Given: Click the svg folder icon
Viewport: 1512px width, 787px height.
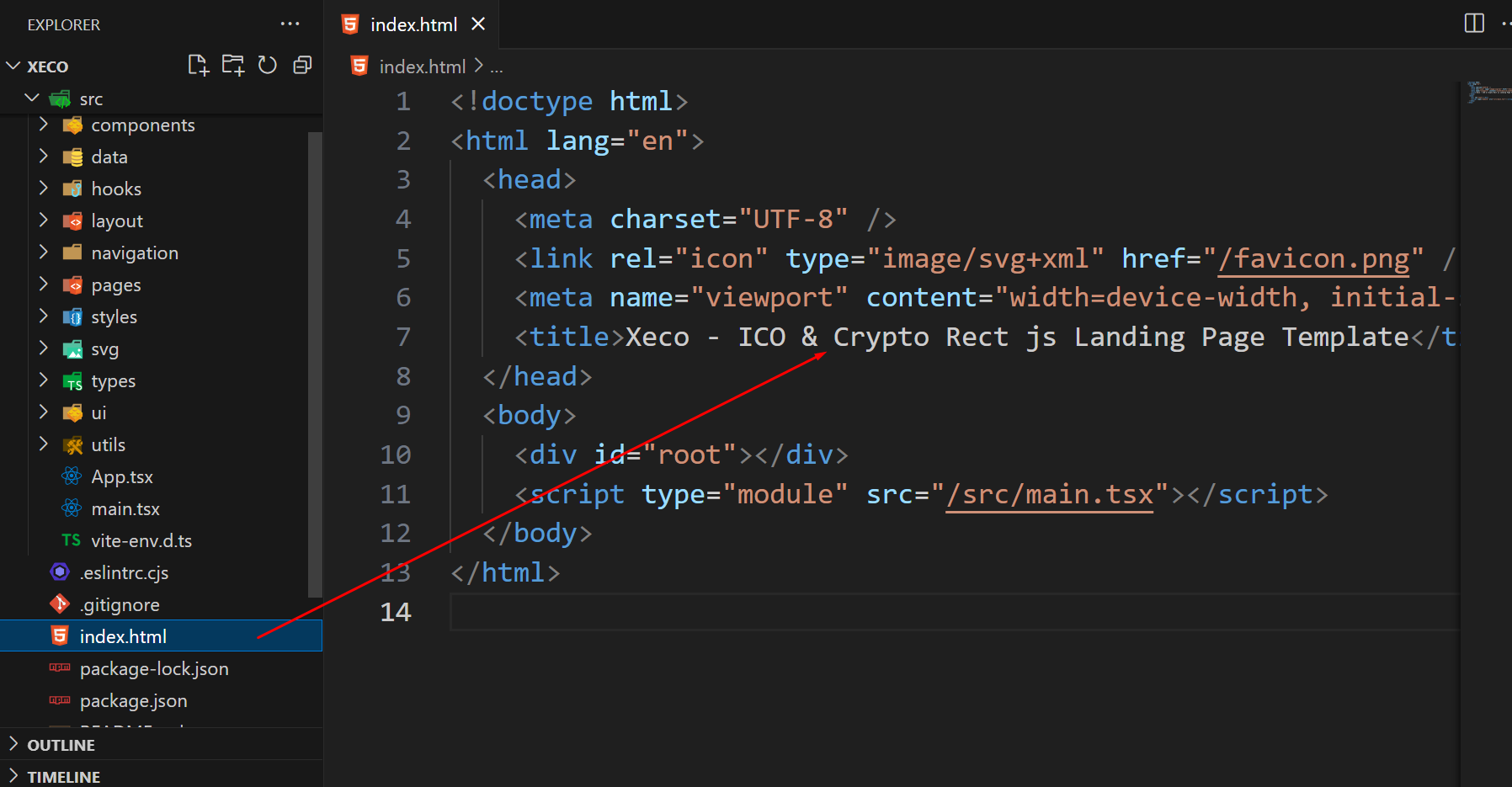Looking at the screenshot, I should [72, 349].
